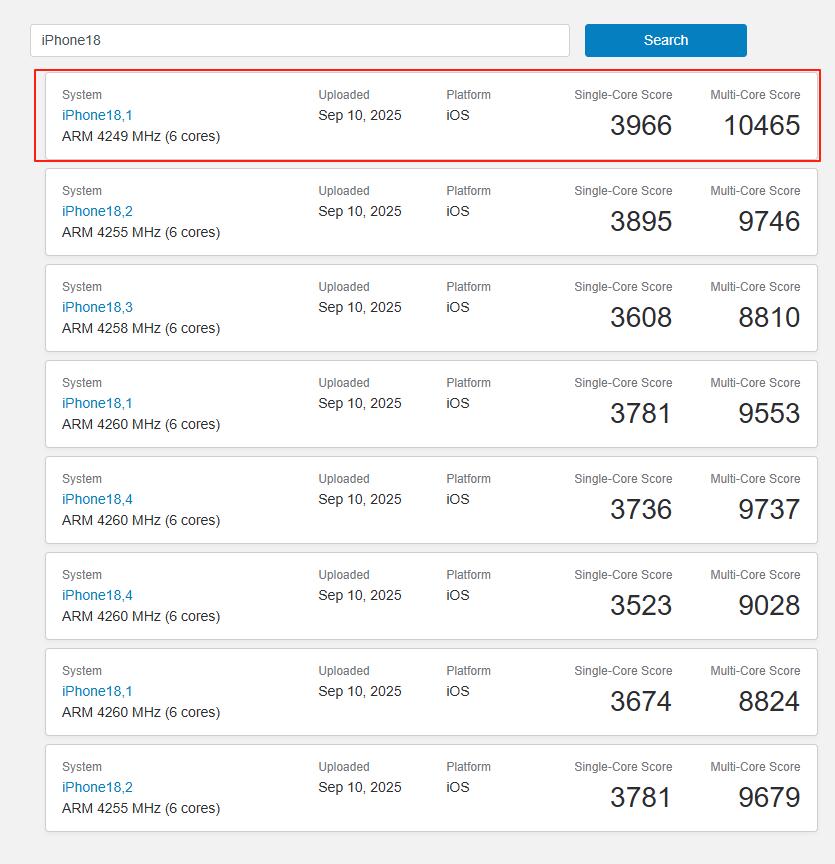This screenshot has height=864, width=835.
Task: Open iPhone18,1 result with 10465 multi-core score
Action: click(97, 115)
